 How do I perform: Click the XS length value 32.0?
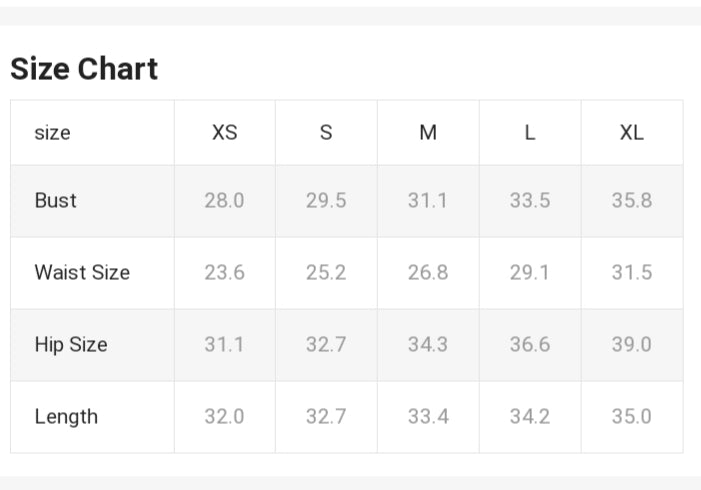224,416
